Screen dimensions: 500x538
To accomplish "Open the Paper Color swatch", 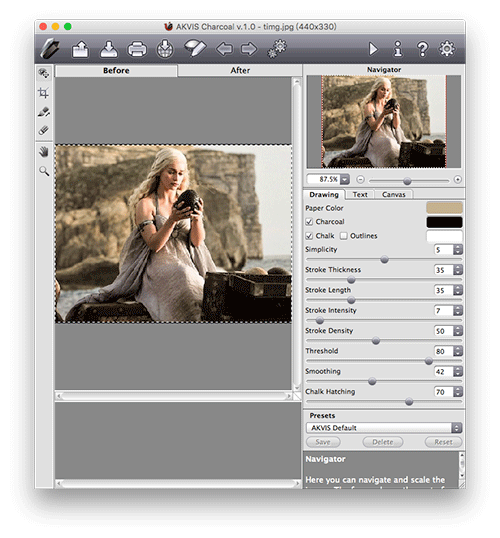I will coord(444,208).
